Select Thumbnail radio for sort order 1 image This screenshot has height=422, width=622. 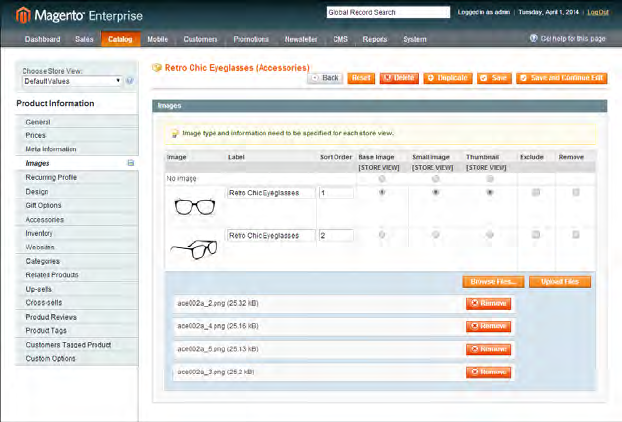coord(490,192)
